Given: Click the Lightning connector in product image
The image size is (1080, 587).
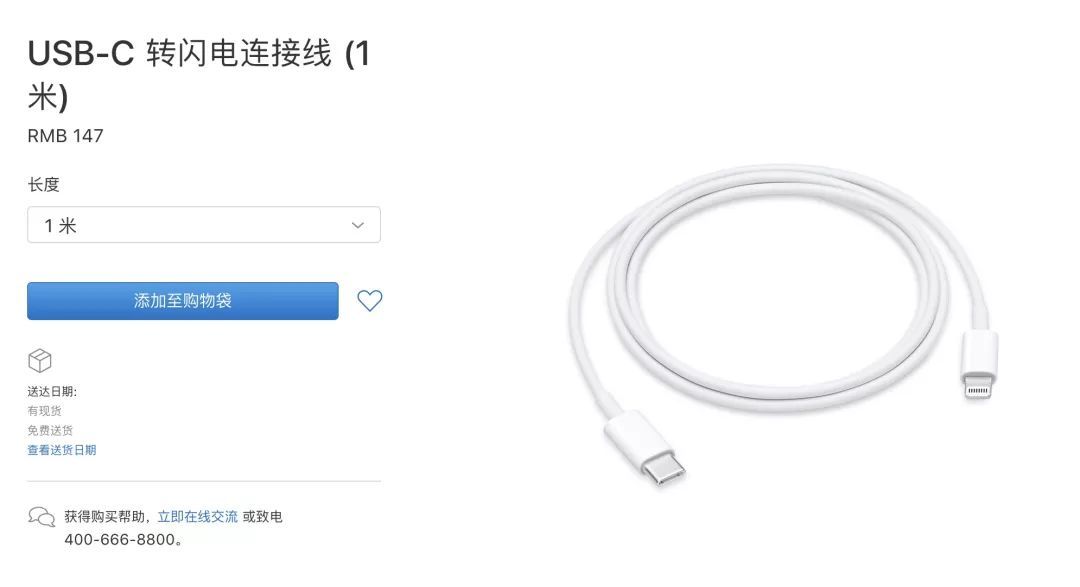Looking at the screenshot, I should pos(978,365).
